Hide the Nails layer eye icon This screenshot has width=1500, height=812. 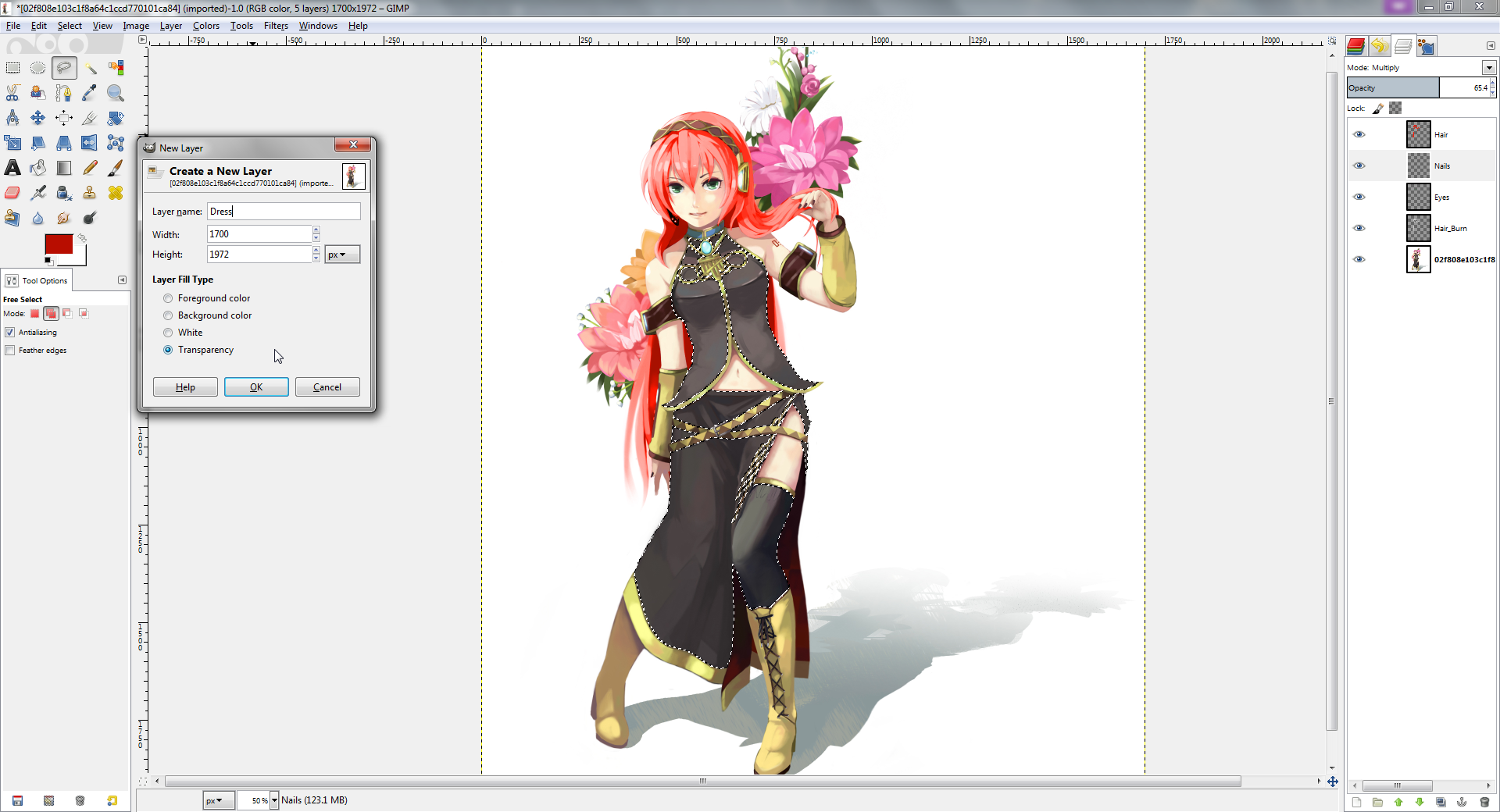click(x=1359, y=166)
